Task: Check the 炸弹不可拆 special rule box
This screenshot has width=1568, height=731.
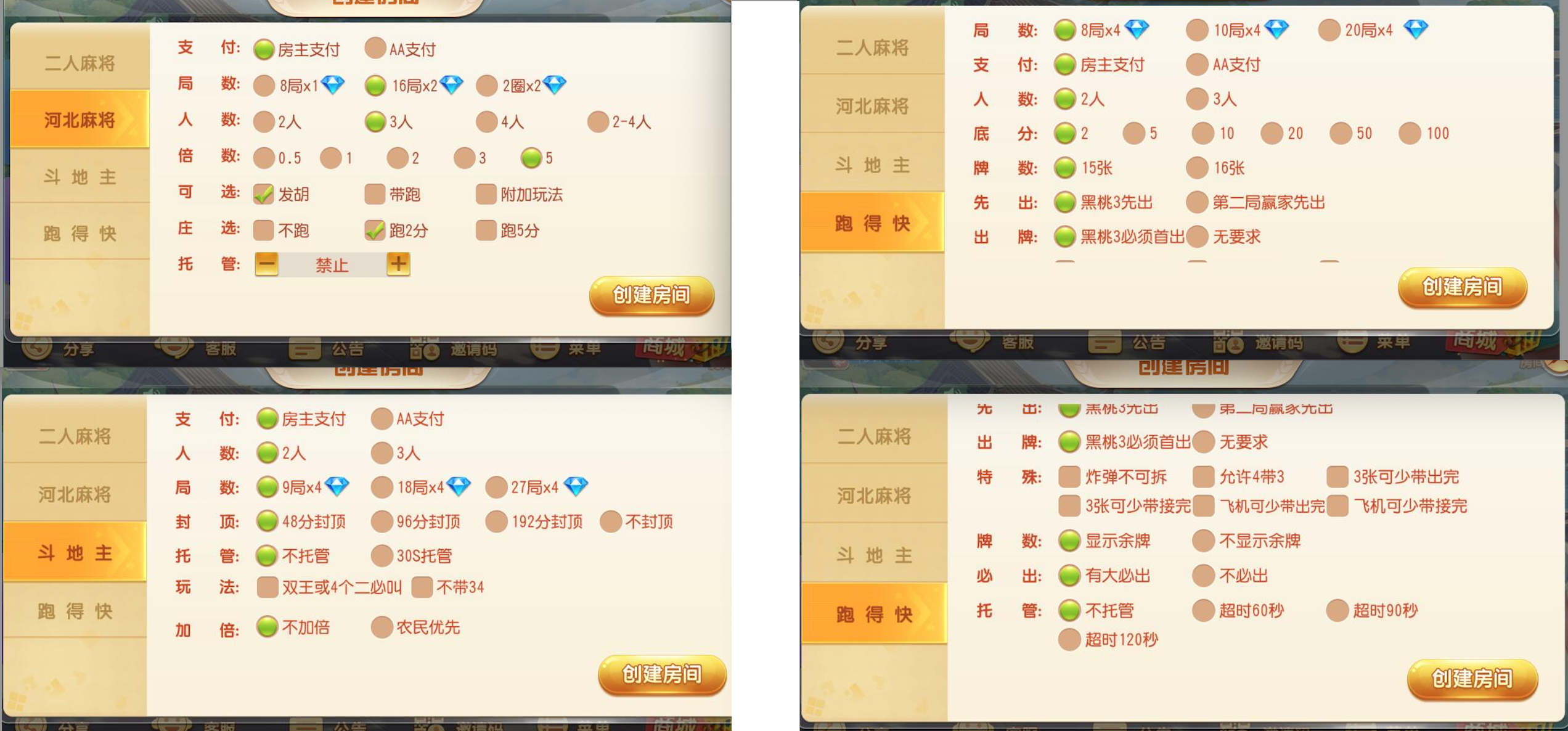Action: (1069, 476)
